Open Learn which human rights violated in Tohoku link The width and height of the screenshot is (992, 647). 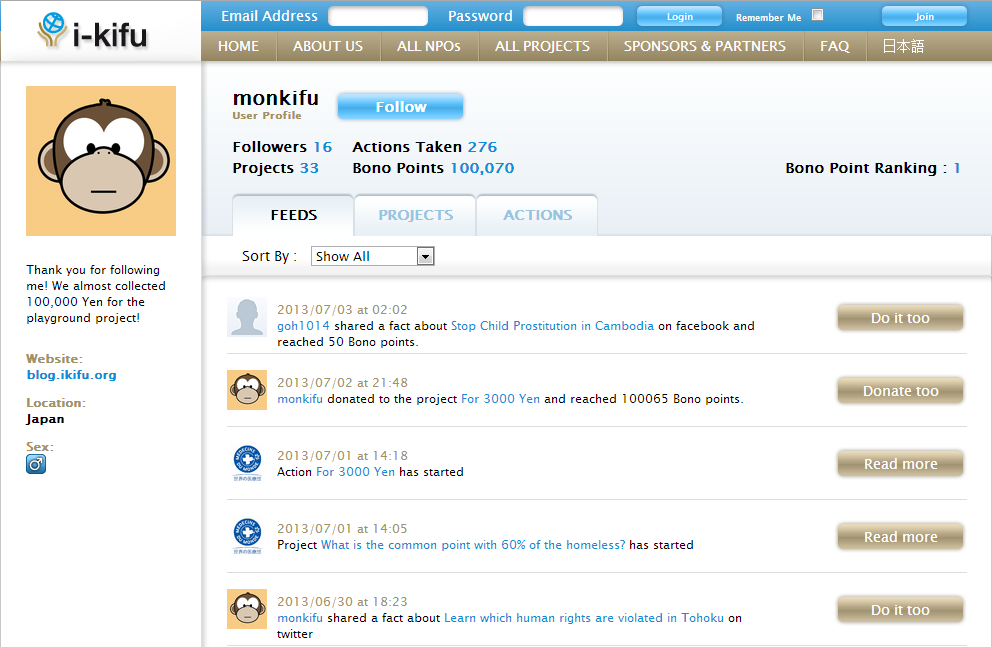[584, 618]
